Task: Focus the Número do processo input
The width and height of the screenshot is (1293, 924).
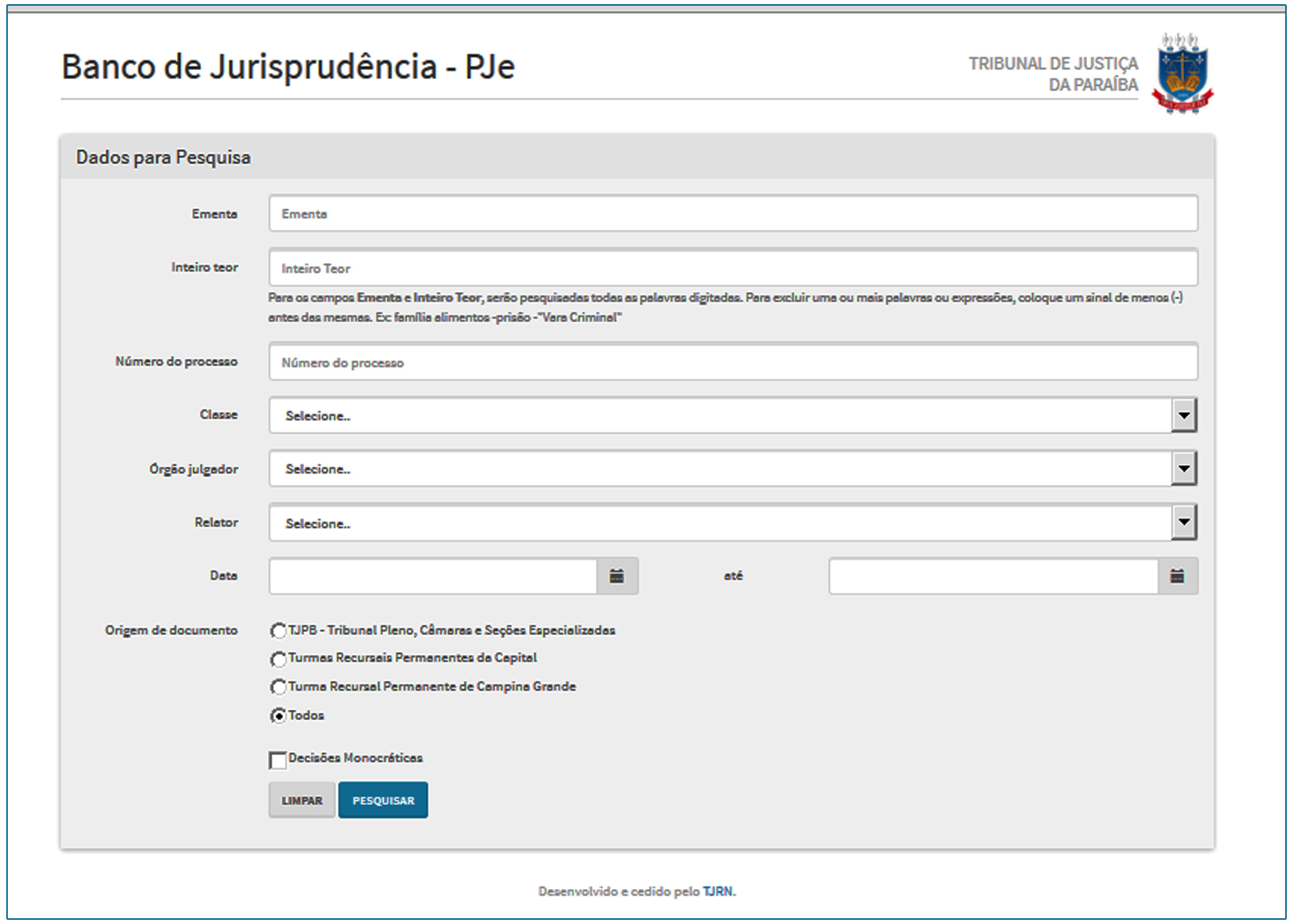Action: [x=733, y=362]
